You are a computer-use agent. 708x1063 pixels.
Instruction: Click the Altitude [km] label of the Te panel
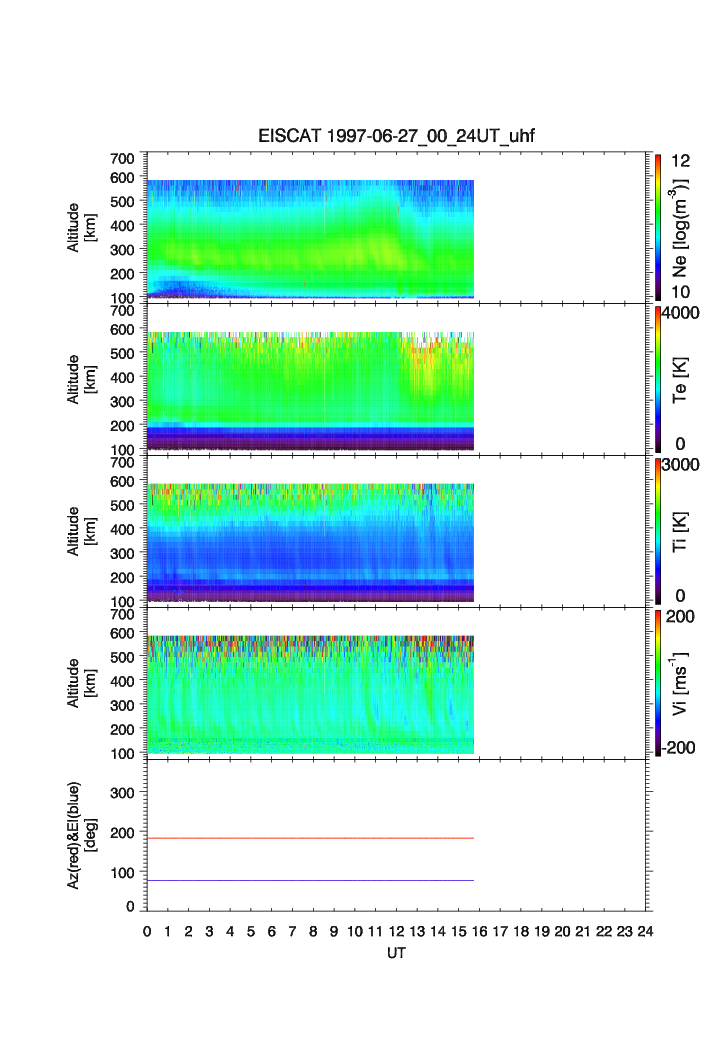coord(81,380)
